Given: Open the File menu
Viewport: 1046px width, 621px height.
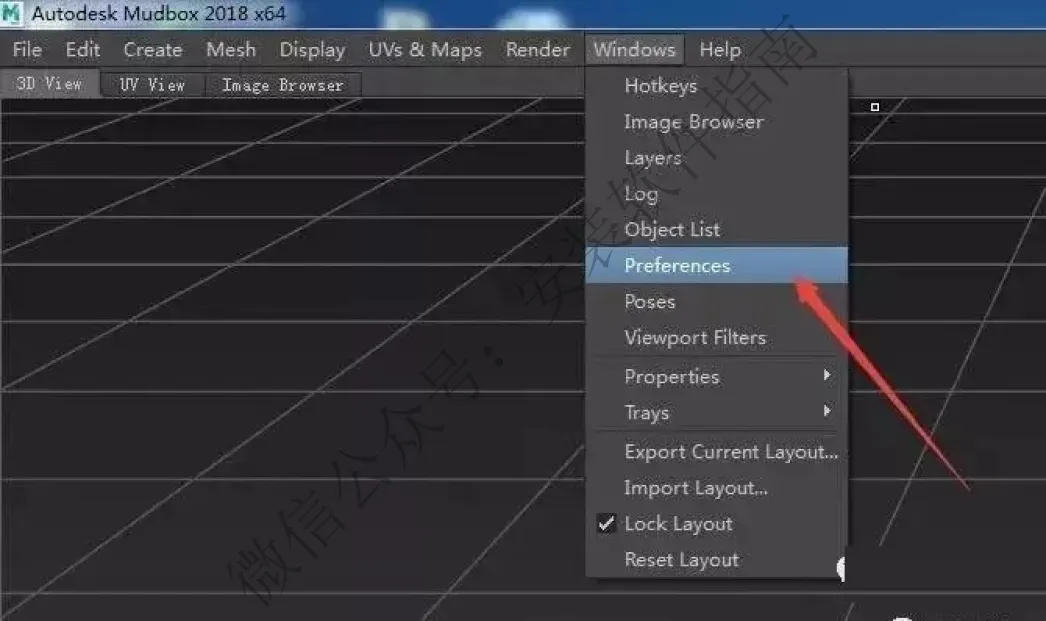Looking at the screenshot, I should click(x=27, y=49).
